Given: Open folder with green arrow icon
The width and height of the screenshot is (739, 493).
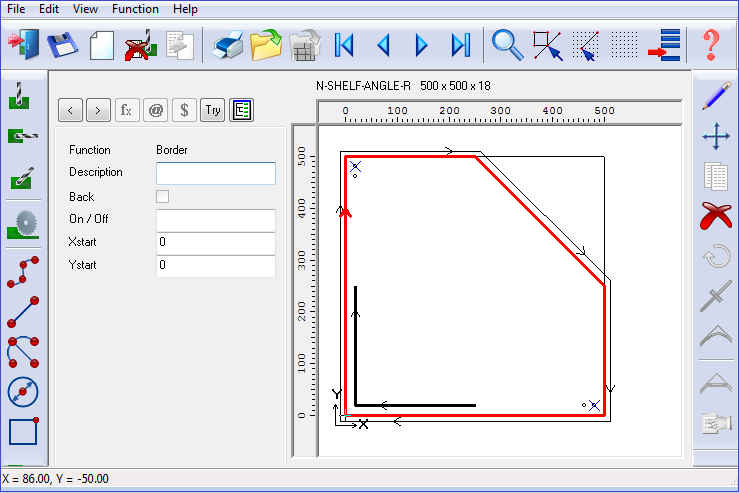Looking at the screenshot, I should (x=266, y=45).
